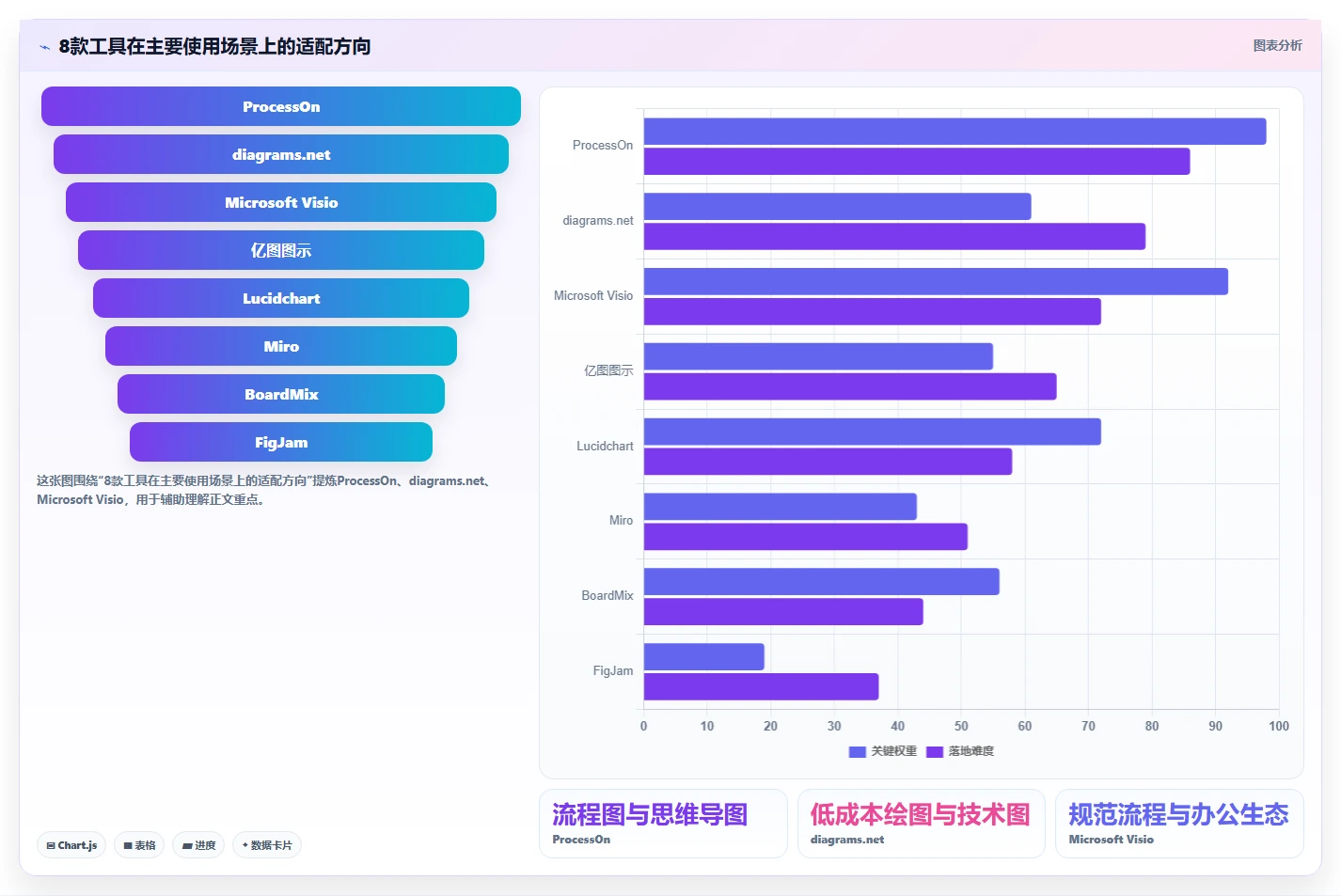Select the Microsoft Visio funnel bar

click(x=281, y=202)
